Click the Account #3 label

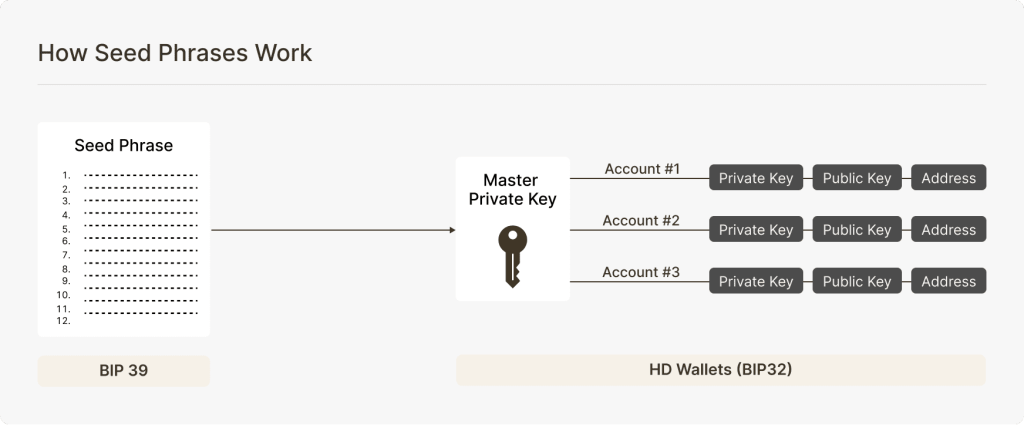[x=641, y=272]
